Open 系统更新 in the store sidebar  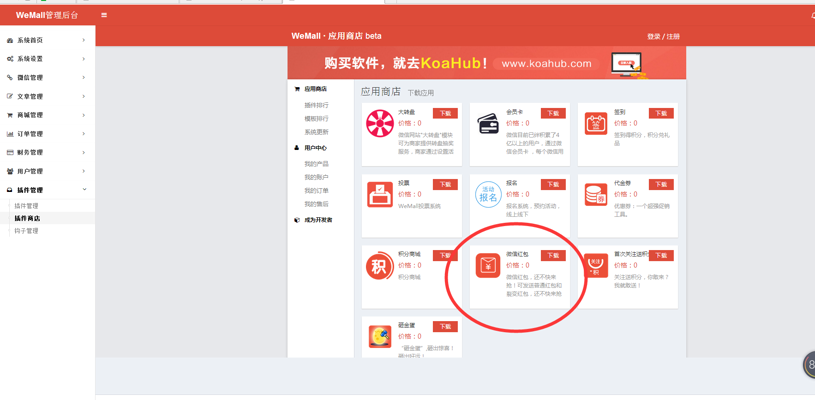tap(317, 132)
